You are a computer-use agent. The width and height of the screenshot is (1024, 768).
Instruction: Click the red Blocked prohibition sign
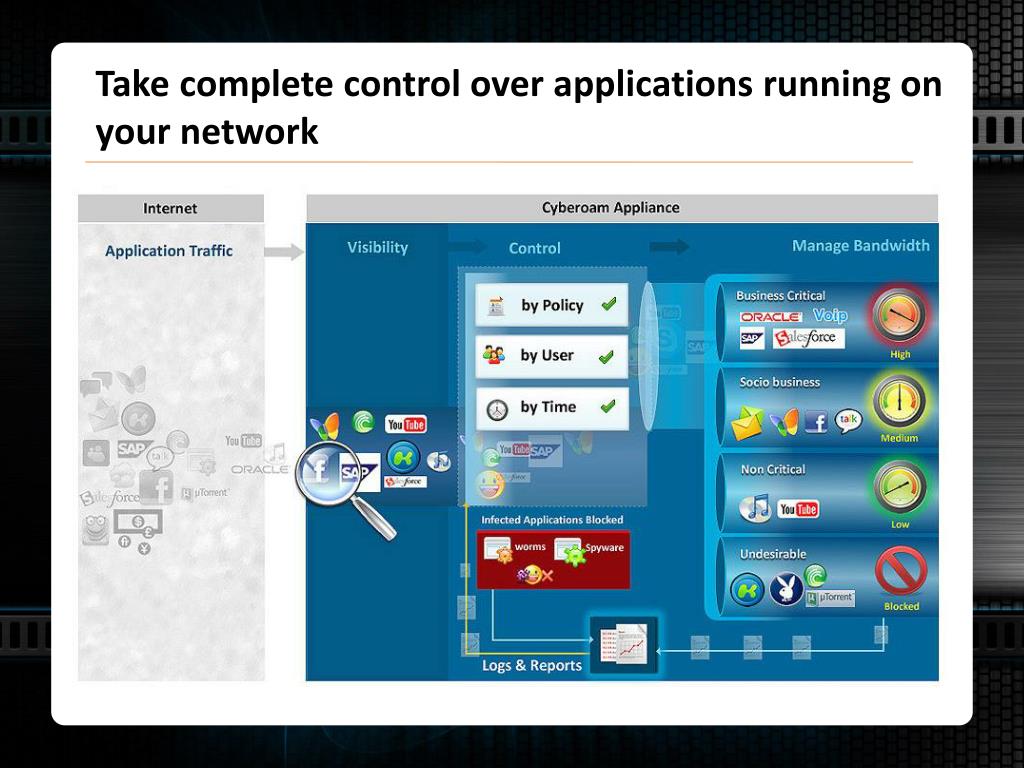coord(900,573)
